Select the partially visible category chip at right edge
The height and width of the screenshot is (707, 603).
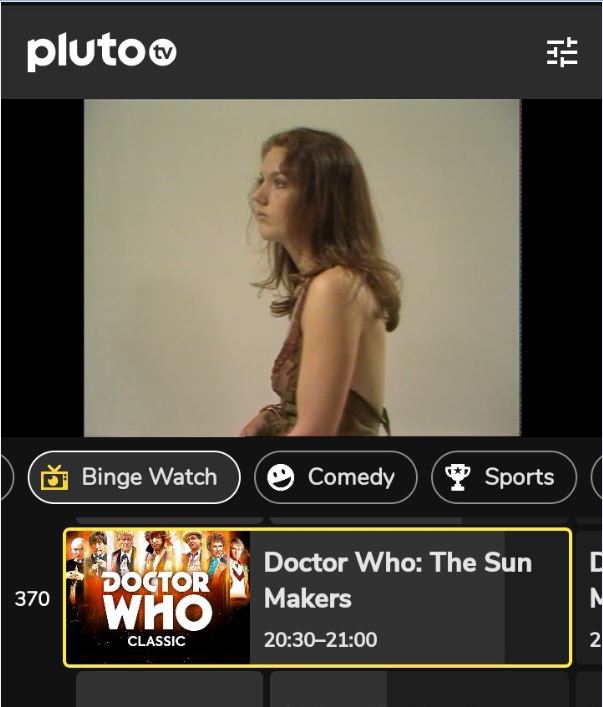[x=597, y=478]
